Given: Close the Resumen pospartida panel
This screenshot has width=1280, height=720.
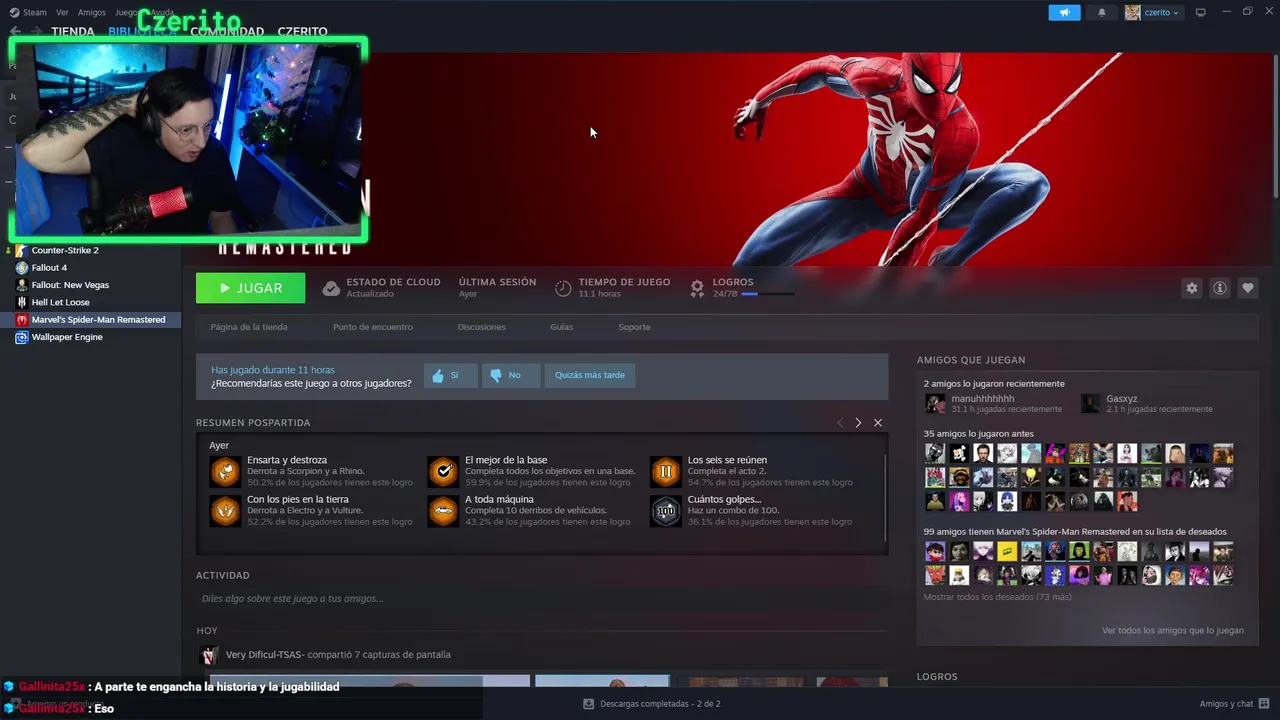Looking at the screenshot, I should 878,423.
